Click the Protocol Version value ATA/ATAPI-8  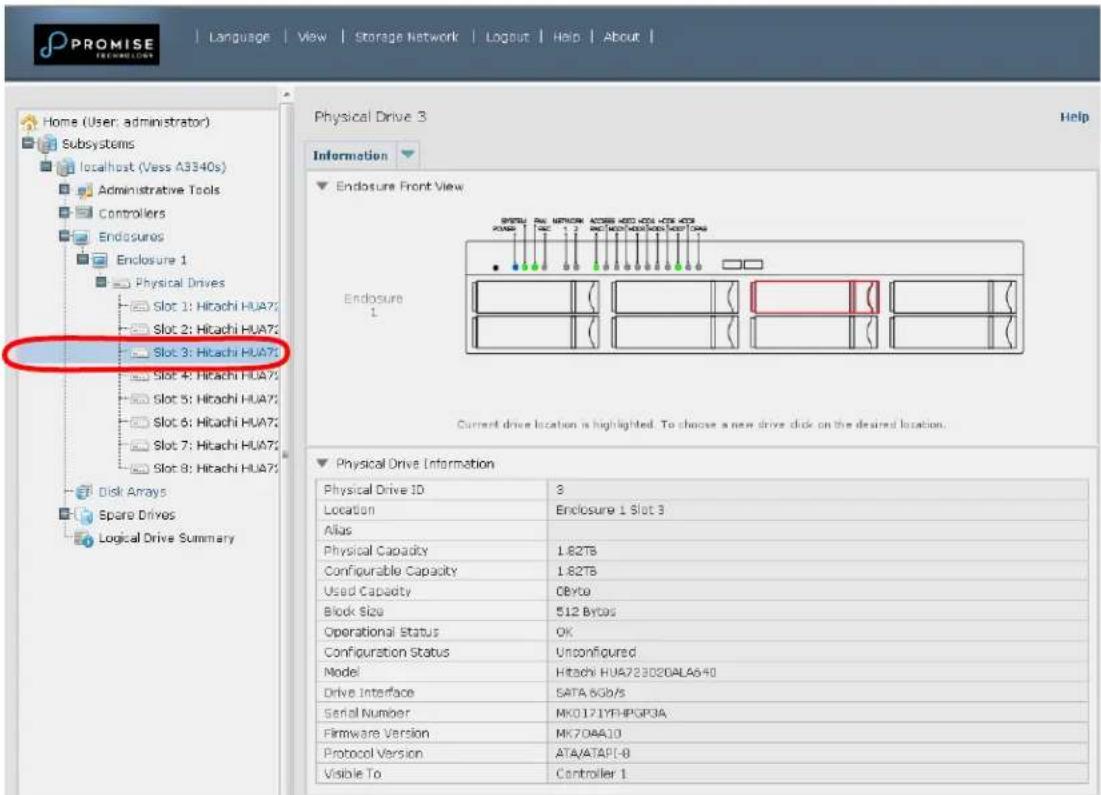[x=593, y=754]
